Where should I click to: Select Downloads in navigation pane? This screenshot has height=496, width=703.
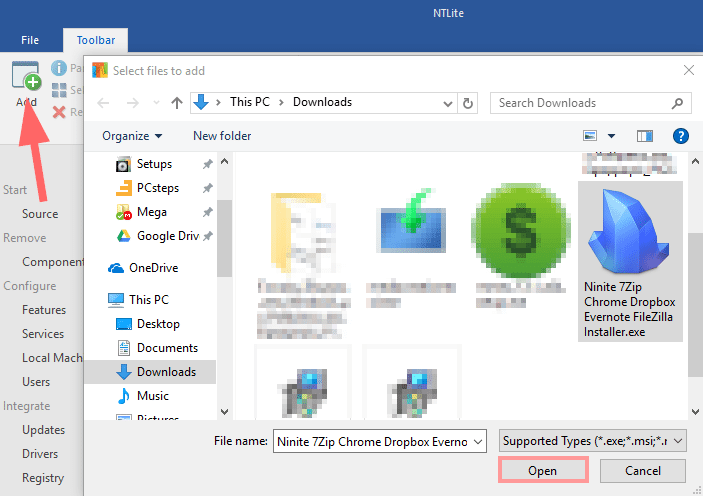(x=150, y=372)
